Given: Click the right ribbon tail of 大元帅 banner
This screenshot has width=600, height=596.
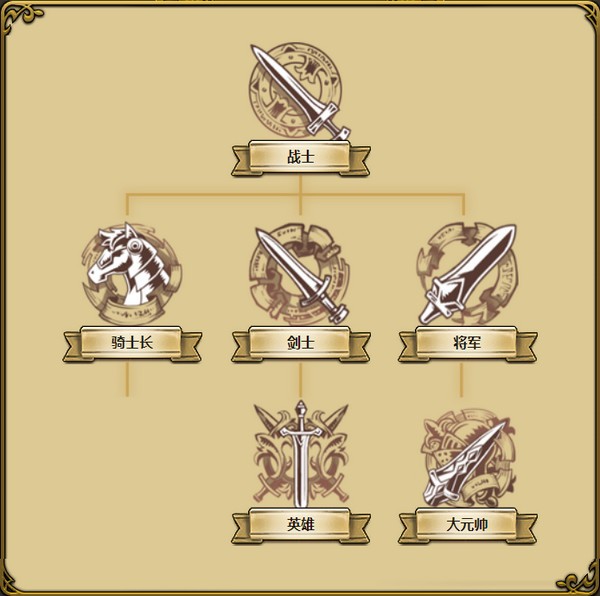Looking at the screenshot, I should click(527, 528).
